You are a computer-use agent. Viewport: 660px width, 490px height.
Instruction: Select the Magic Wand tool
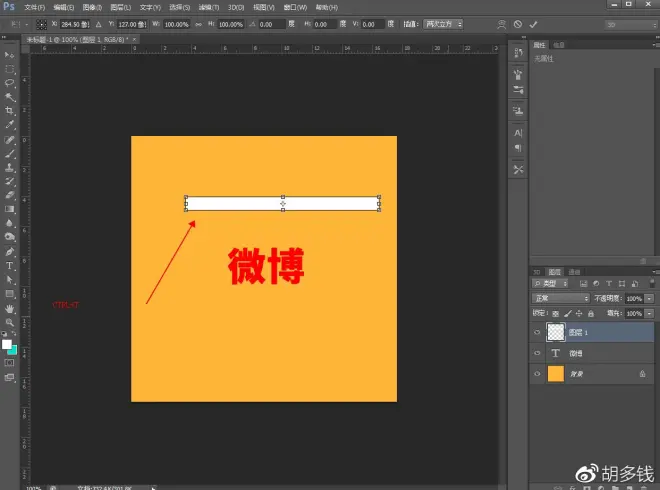[x=9, y=97]
